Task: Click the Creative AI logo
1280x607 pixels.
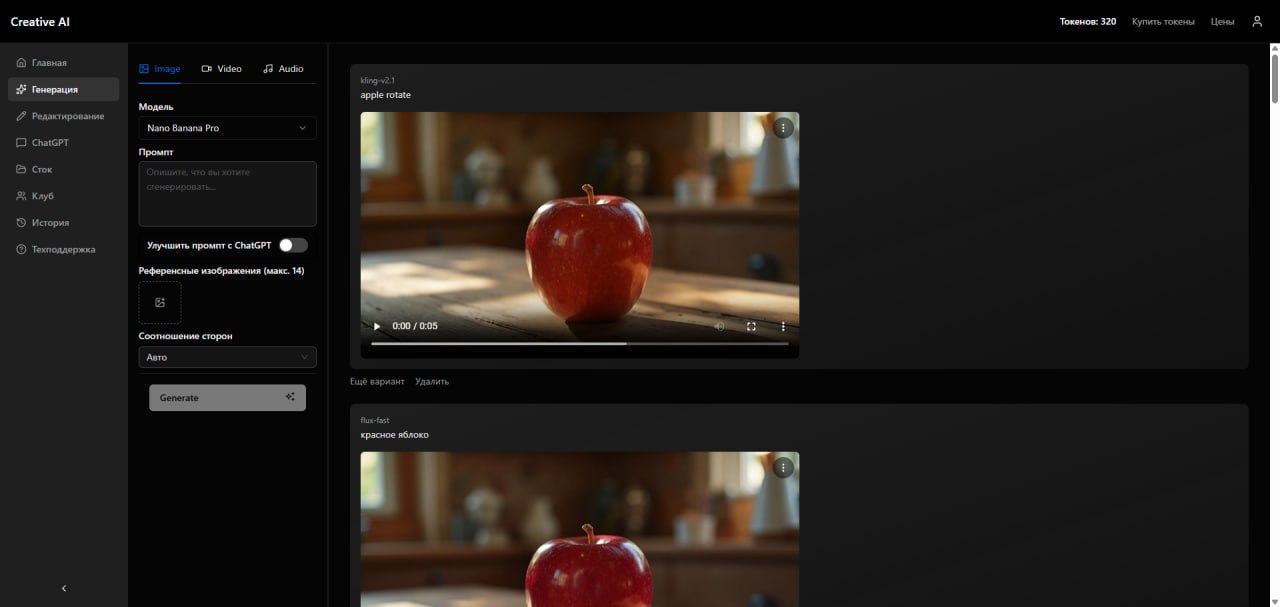Action: click(x=40, y=21)
